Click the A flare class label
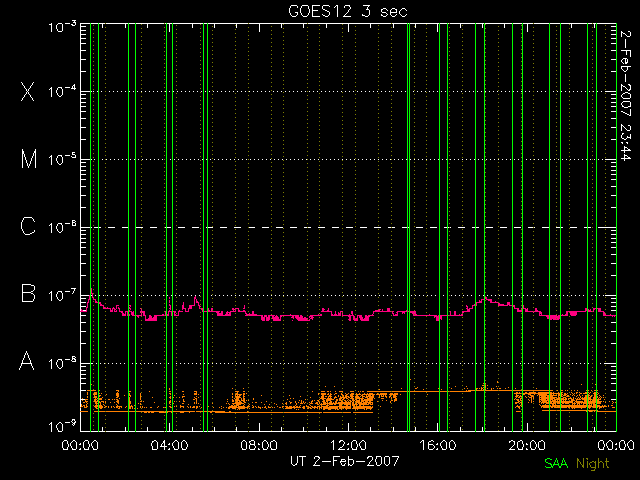Screen dimensions: 640x480 [27, 361]
